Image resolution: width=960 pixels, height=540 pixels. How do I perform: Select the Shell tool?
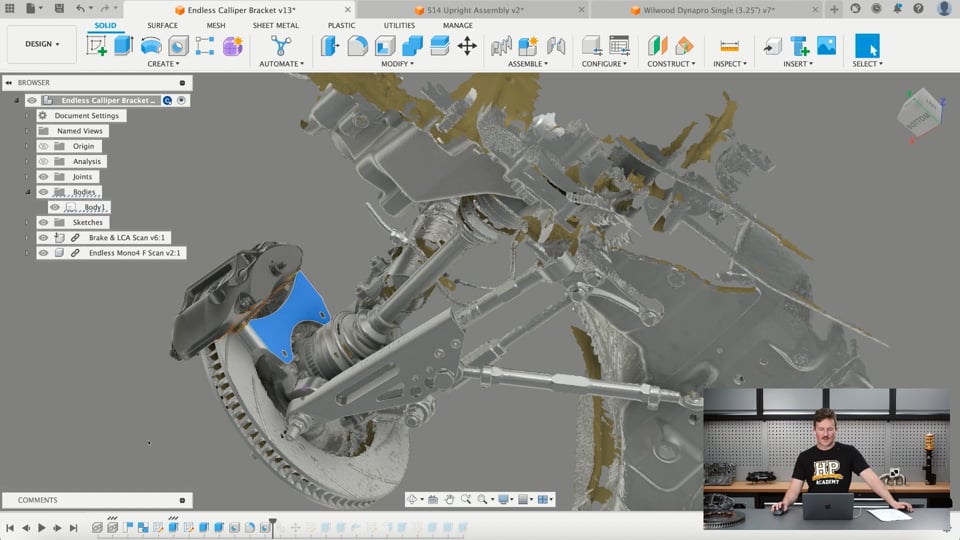385,46
